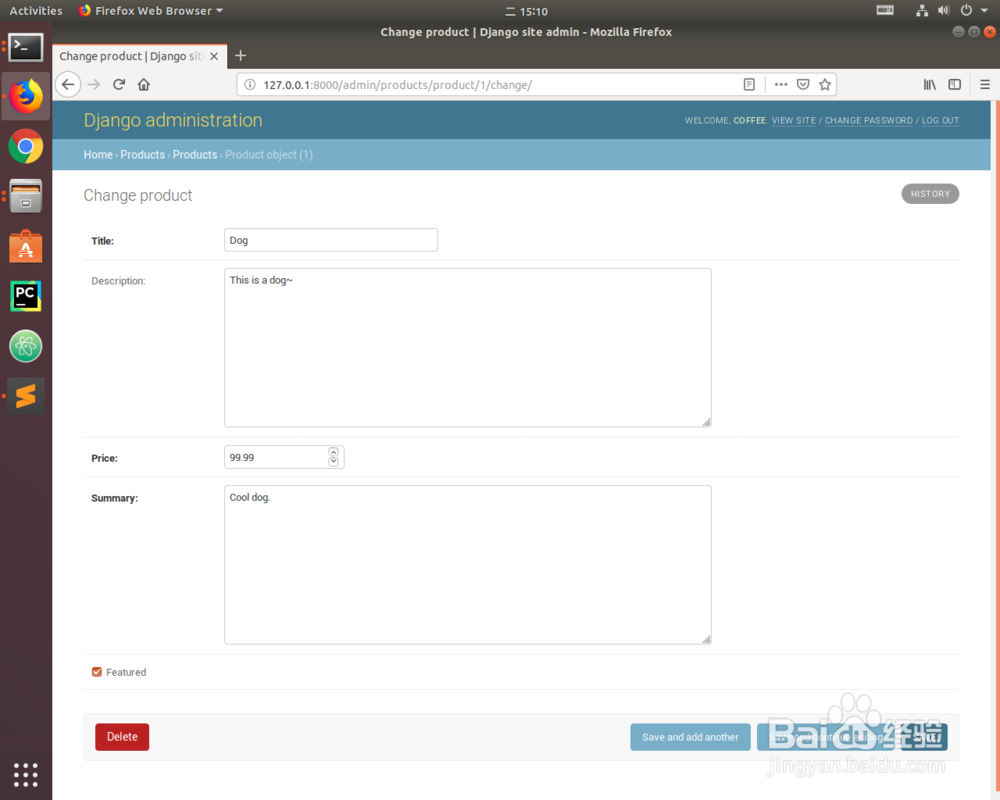This screenshot has height=800, width=1000.
Task: Click inside the Description textarea
Action: tap(467, 348)
